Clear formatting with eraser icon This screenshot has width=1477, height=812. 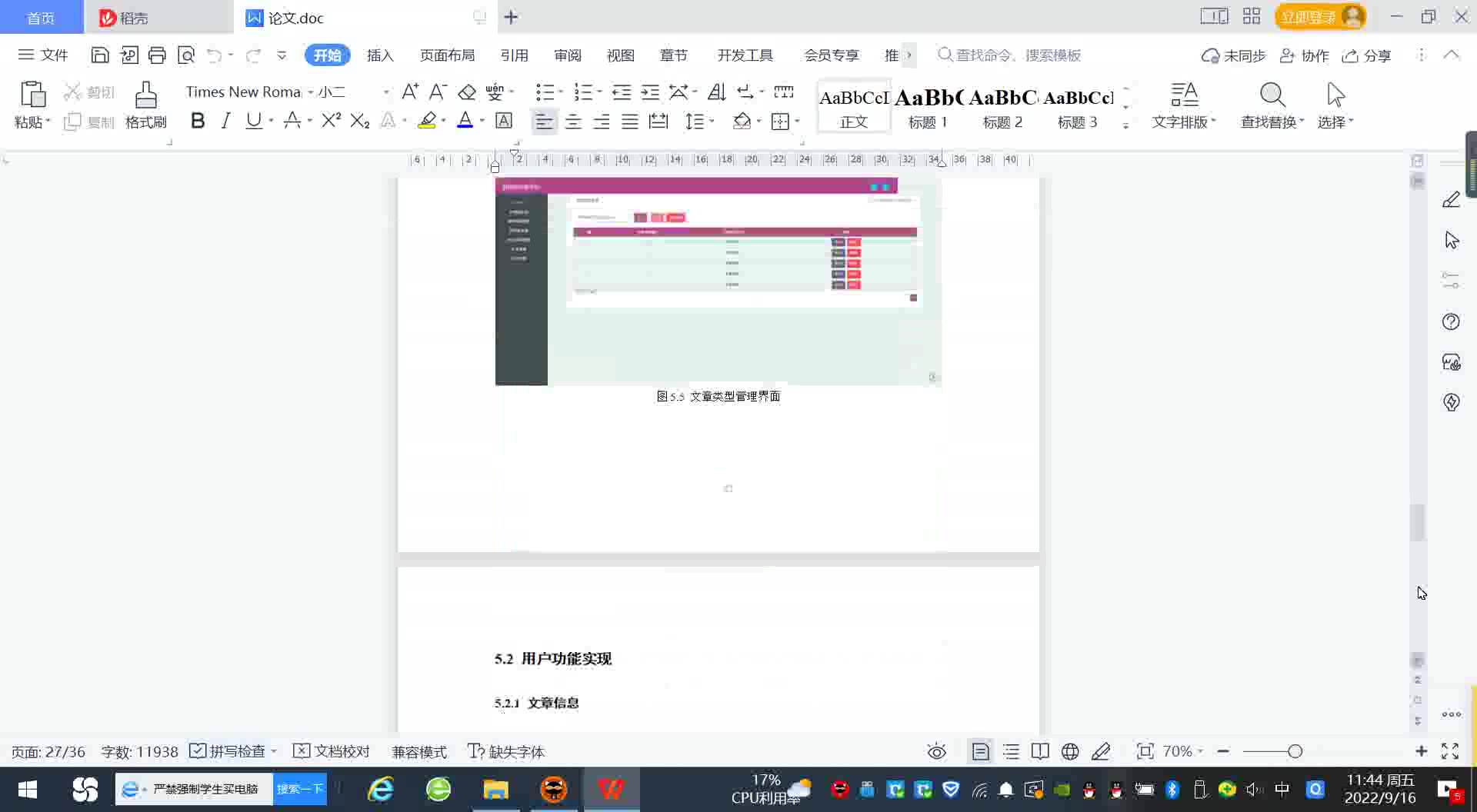pyautogui.click(x=467, y=92)
